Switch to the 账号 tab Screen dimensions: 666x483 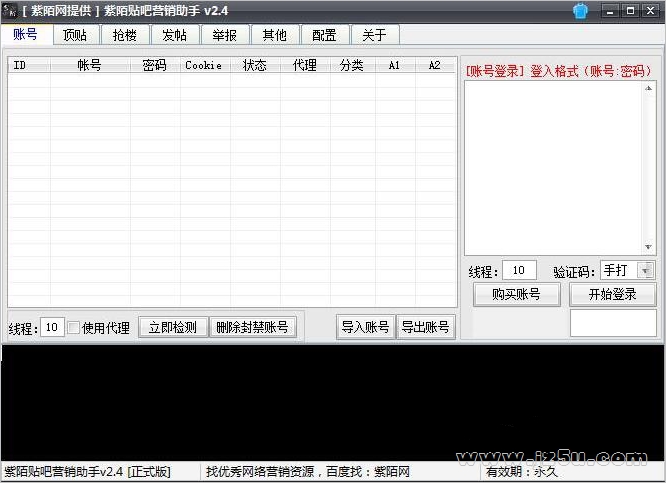click(25, 34)
